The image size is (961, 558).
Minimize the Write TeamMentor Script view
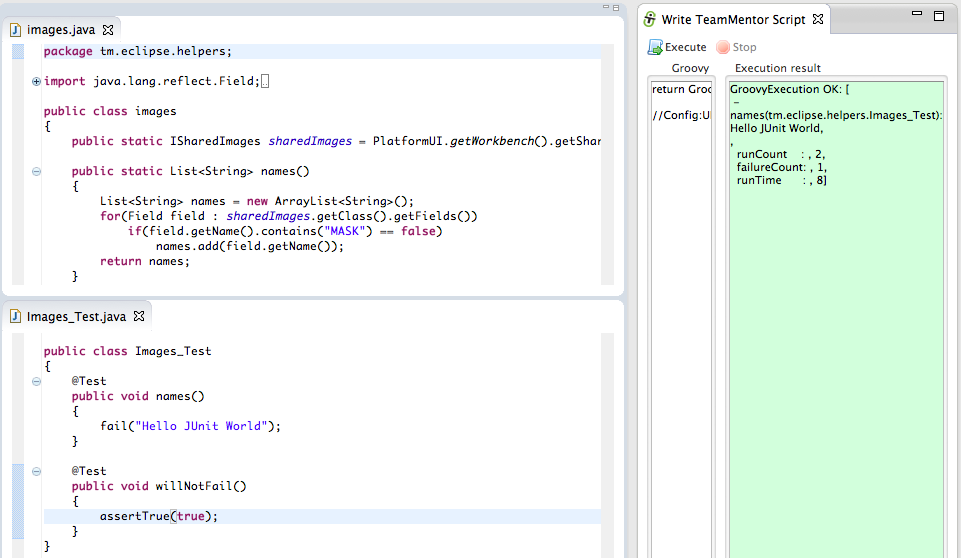tap(918, 16)
